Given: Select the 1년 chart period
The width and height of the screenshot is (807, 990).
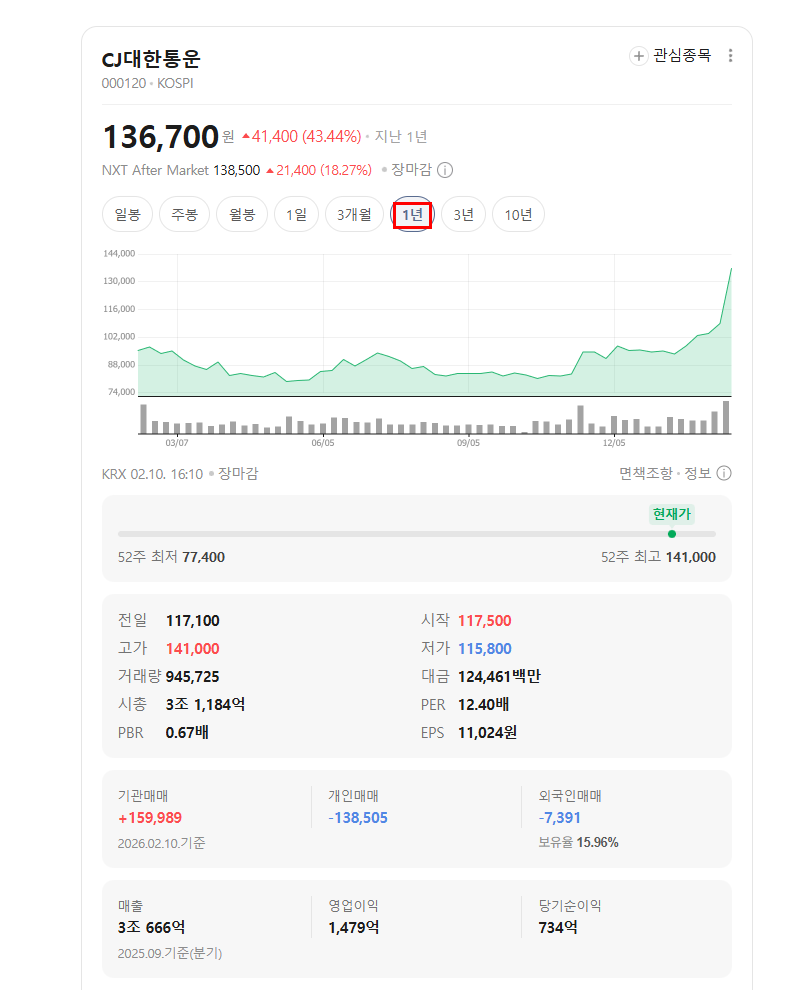Looking at the screenshot, I should tap(412, 214).
